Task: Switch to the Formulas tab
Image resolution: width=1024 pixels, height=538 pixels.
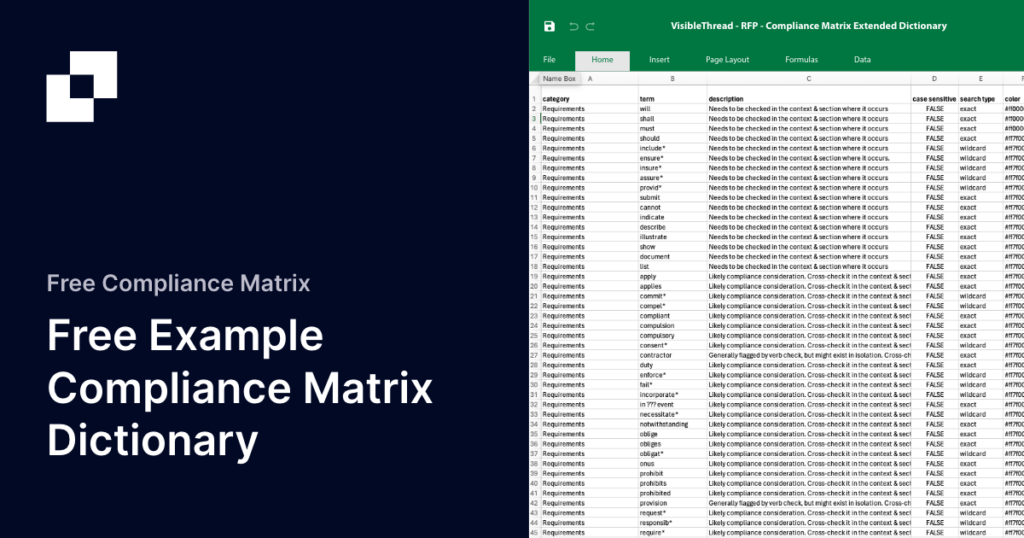Action: (x=801, y=59)
